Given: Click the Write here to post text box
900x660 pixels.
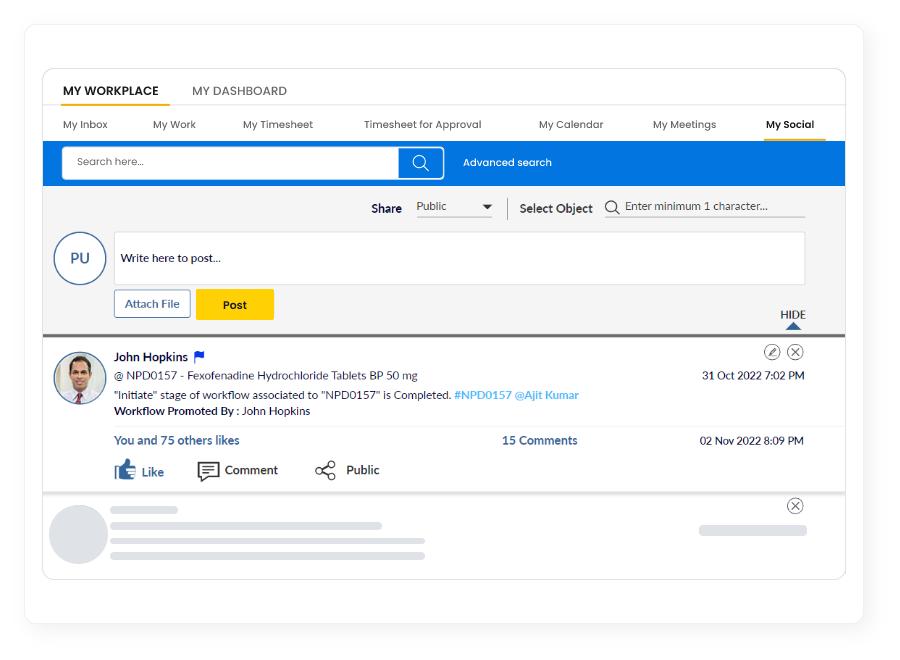Looking at the screenshot, I should [x=459, y=259].
